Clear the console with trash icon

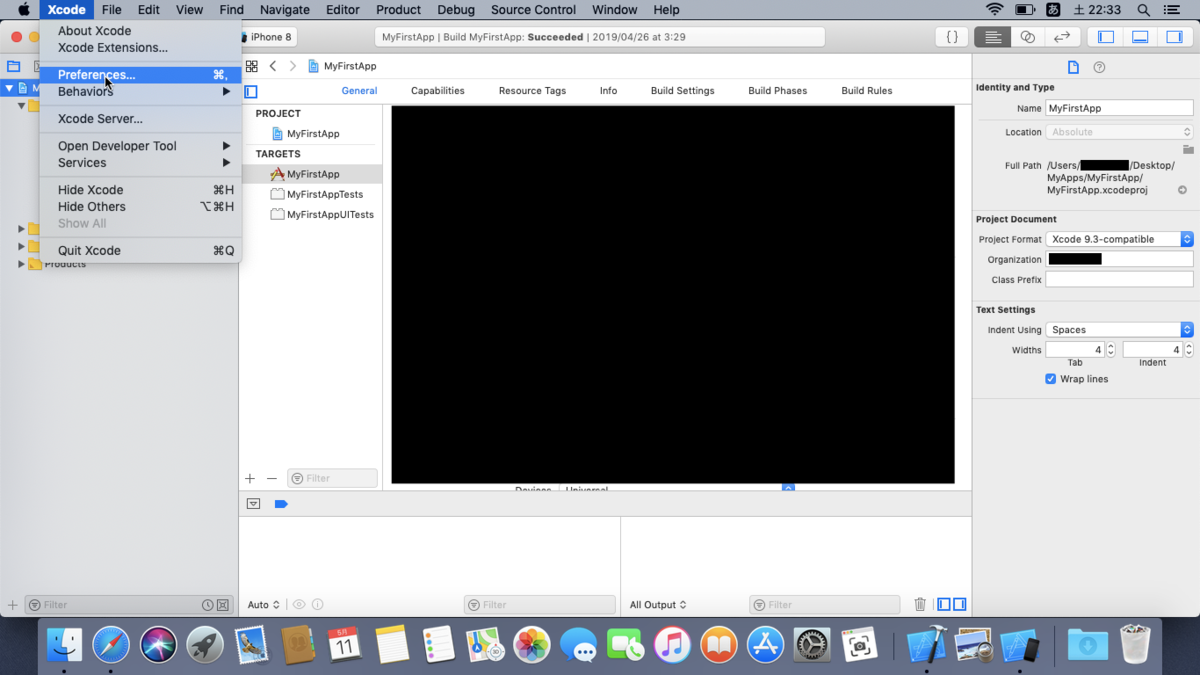point(920,605)
